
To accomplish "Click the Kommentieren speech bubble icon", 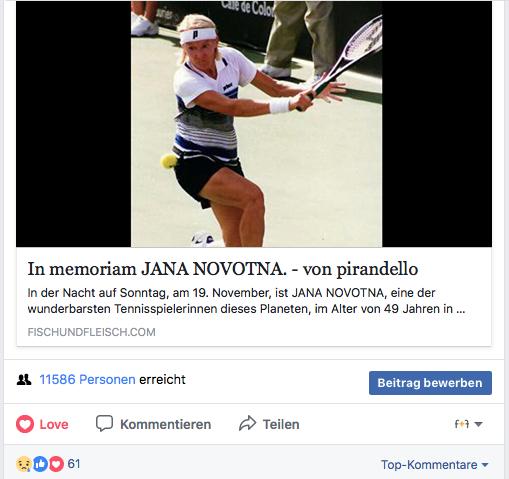I will pos(104,423).
